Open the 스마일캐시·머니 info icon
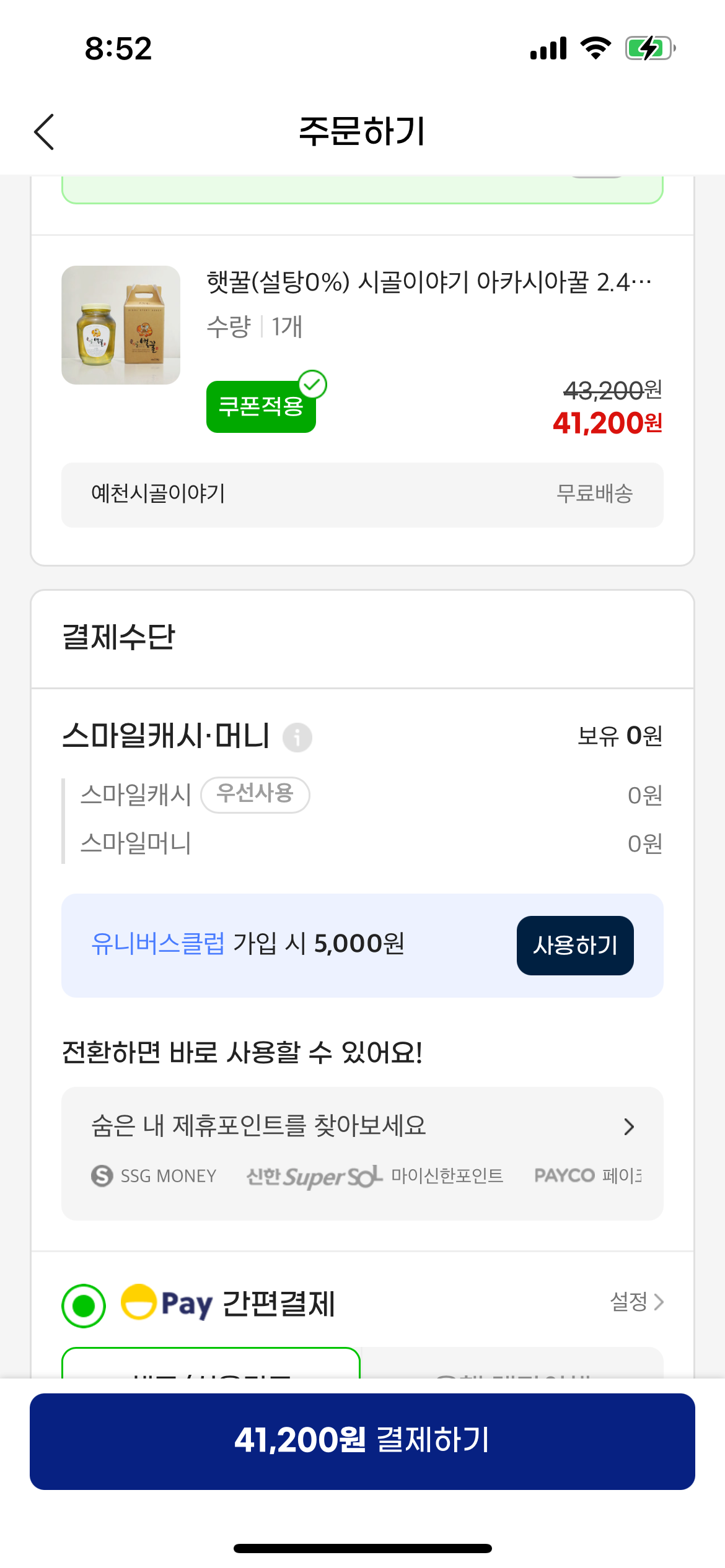 (x=297, y=738)
